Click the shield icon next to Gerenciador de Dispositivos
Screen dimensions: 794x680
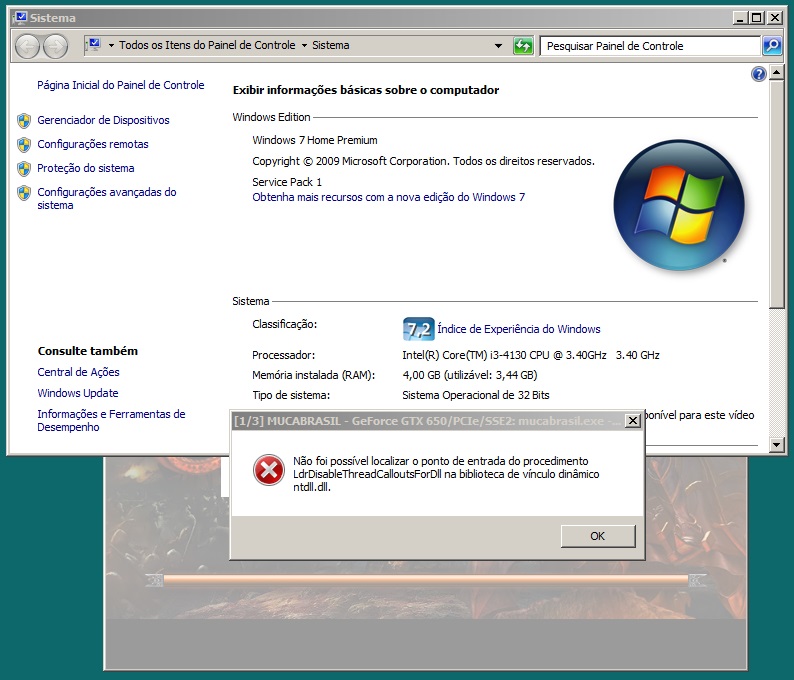(x=24, y=121)
